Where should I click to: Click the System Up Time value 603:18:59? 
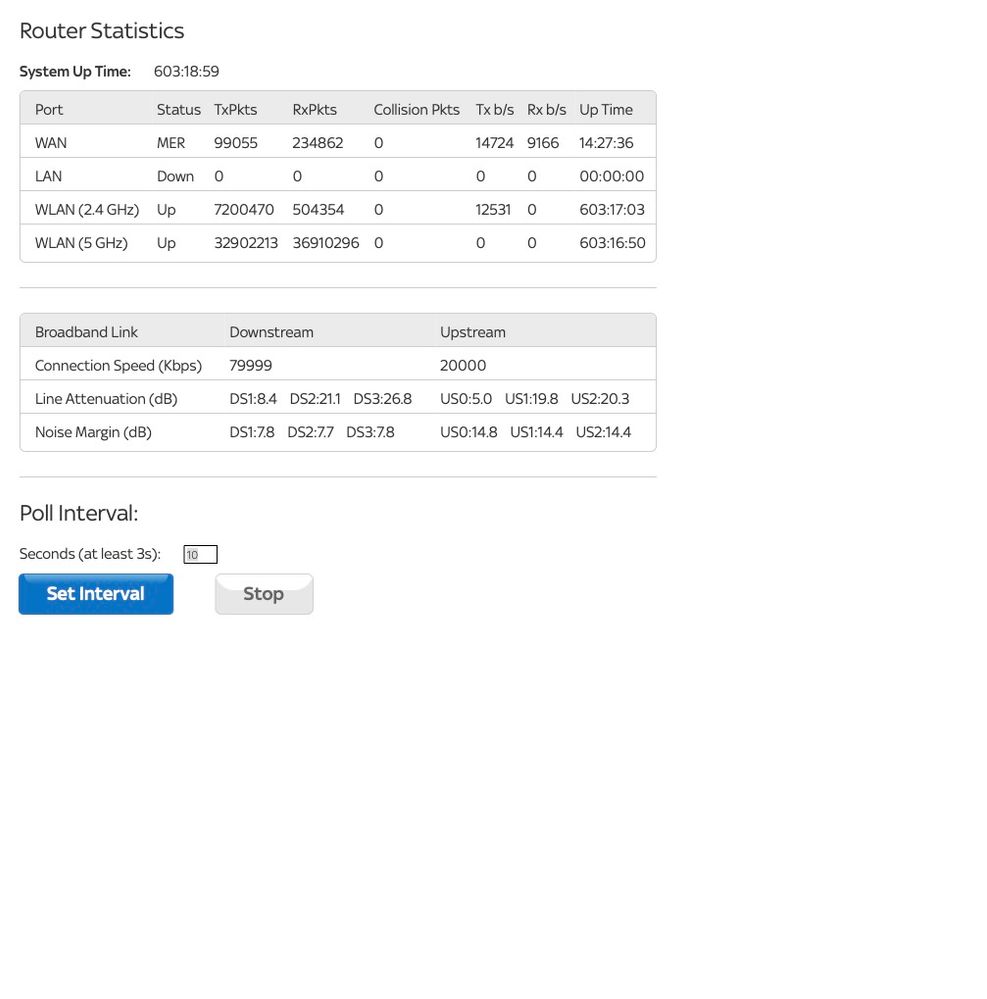click(x=186, y=72)
